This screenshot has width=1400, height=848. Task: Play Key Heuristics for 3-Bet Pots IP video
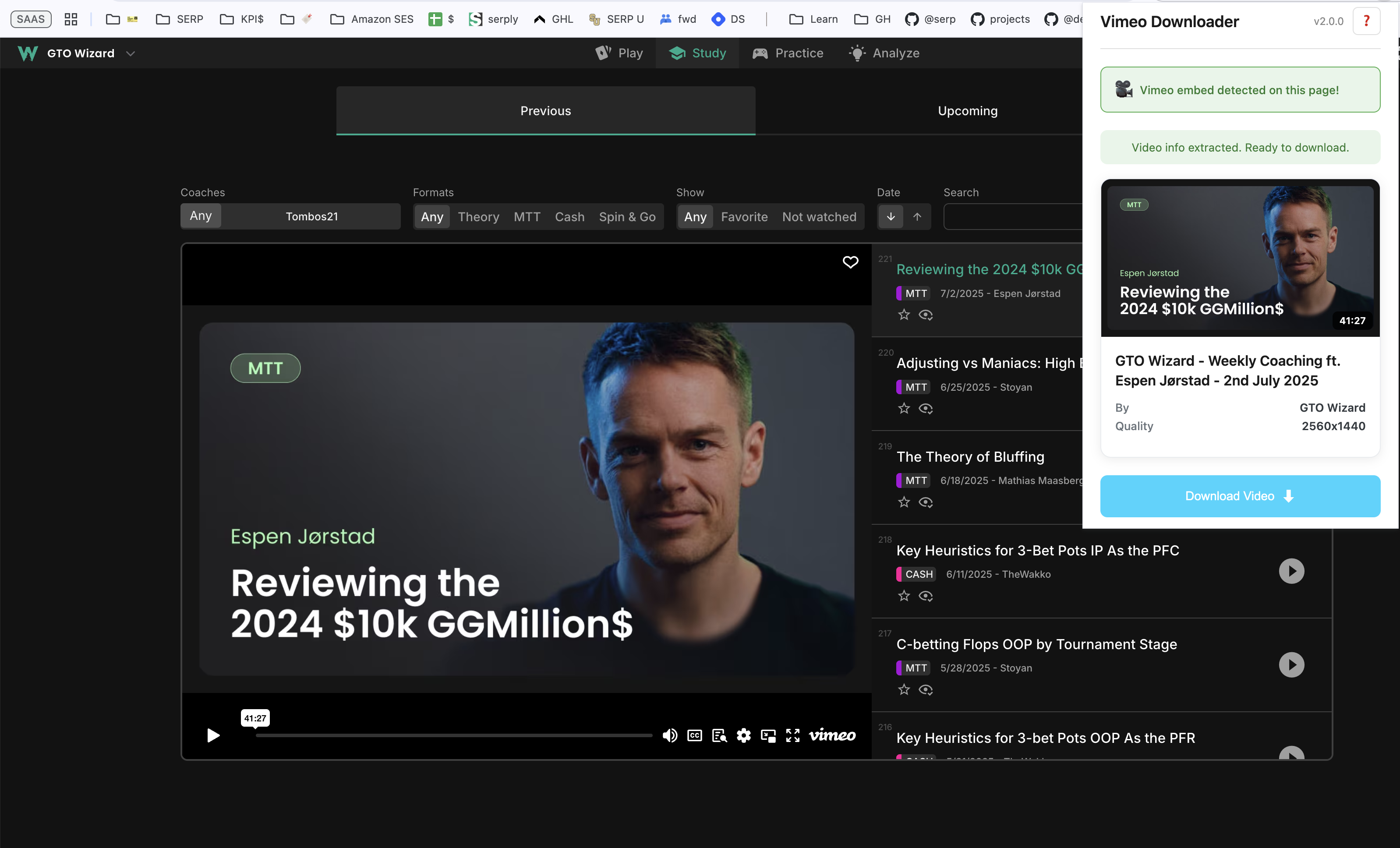[x=1291, y=571]
